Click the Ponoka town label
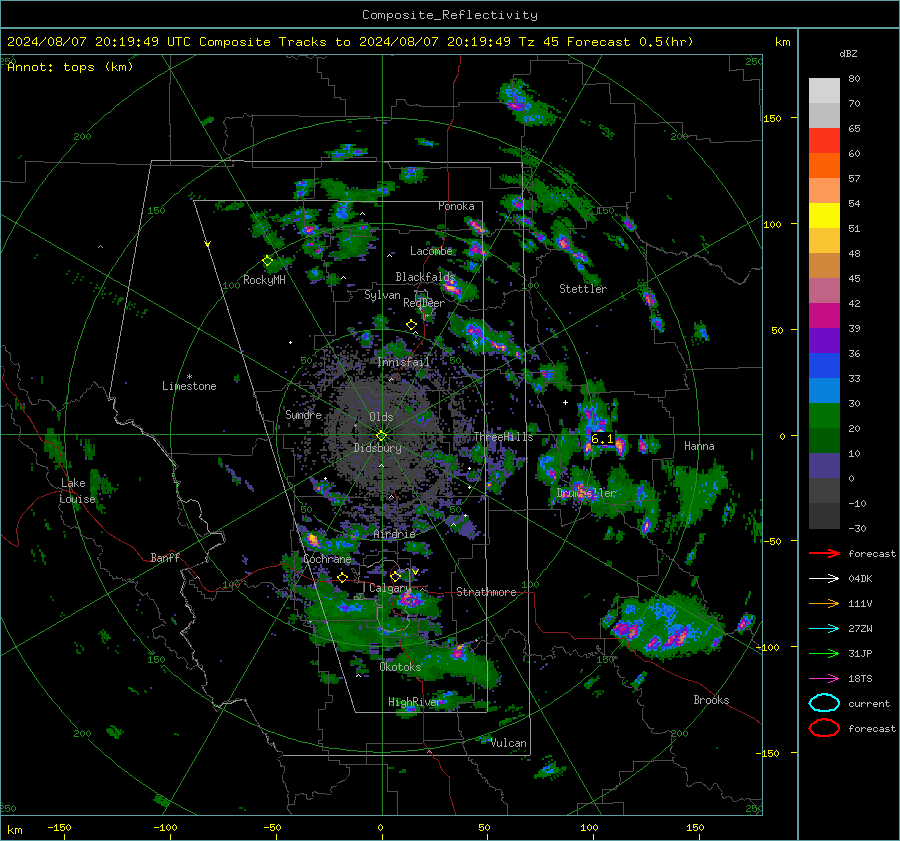This screenshot has height=841, width=900. click(456, 206)
